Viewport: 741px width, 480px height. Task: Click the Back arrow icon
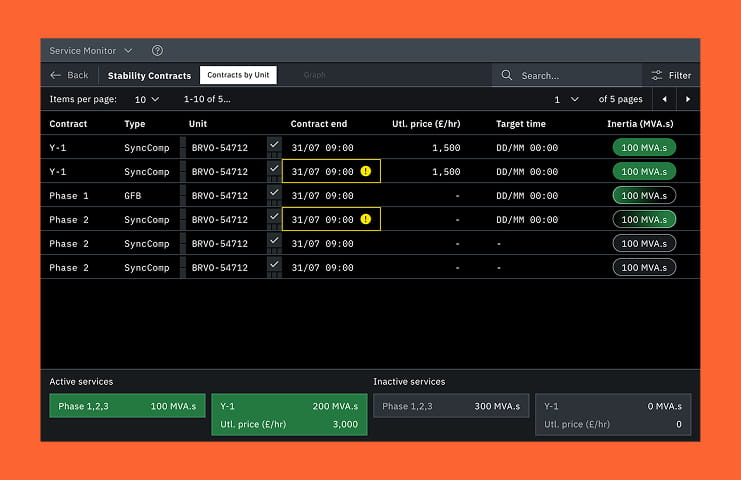56,75
